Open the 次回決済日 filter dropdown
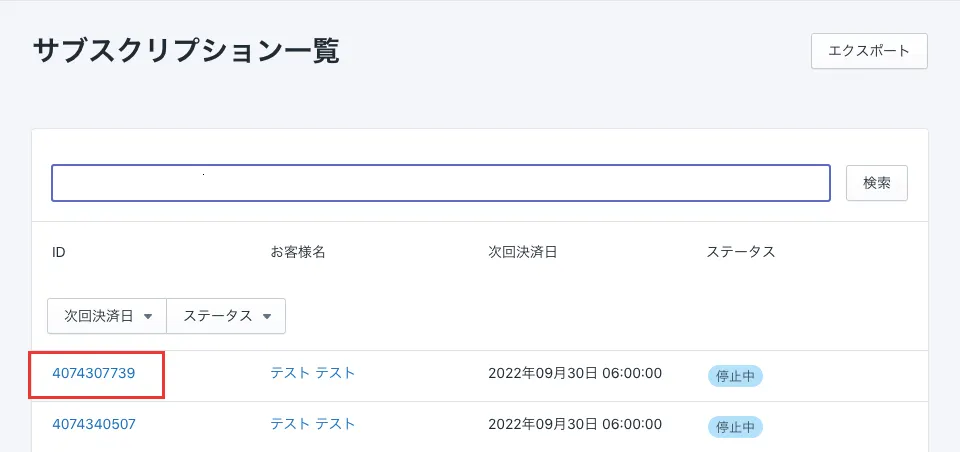 [x=107, y=316]
